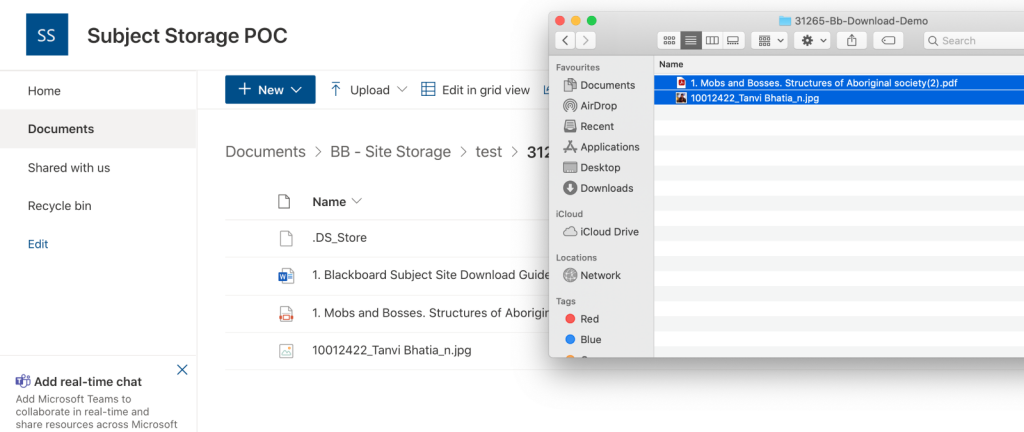Viewport: 1024px width, 432px height.
Task: Click the Finder window folder title icon
Action: 785,21
